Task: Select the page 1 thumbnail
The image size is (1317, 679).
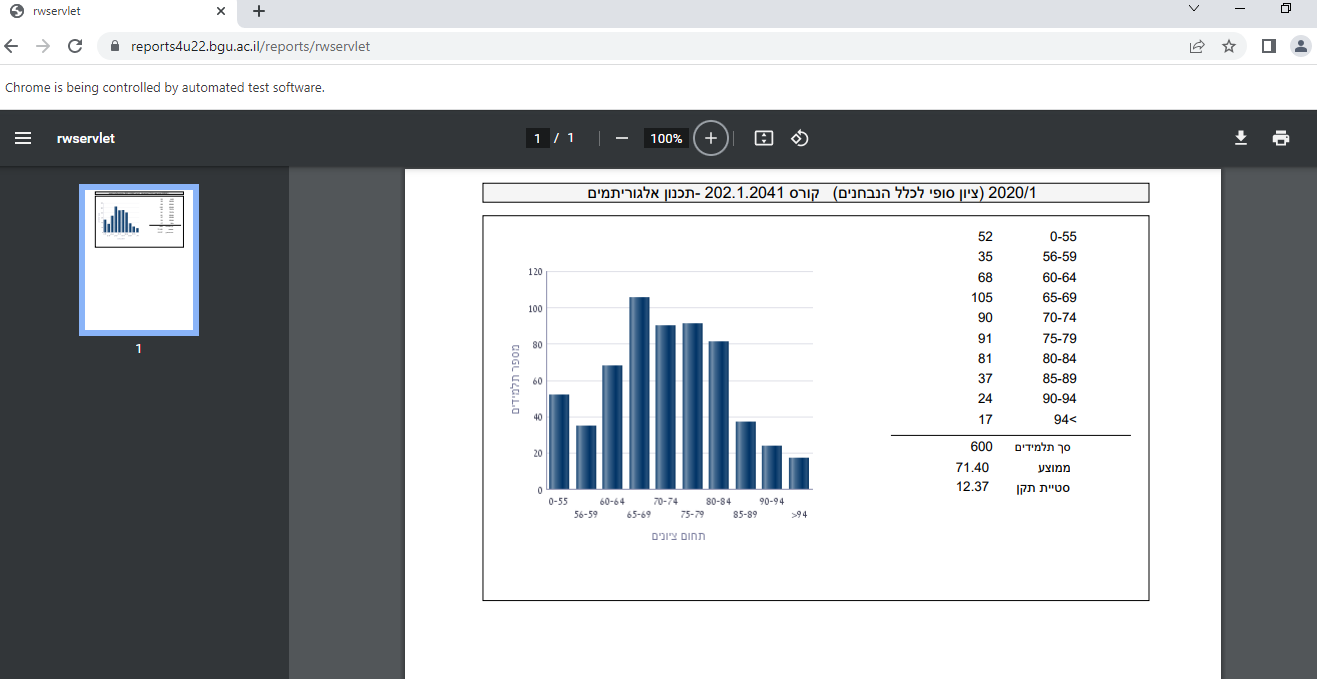Action: 138,259
